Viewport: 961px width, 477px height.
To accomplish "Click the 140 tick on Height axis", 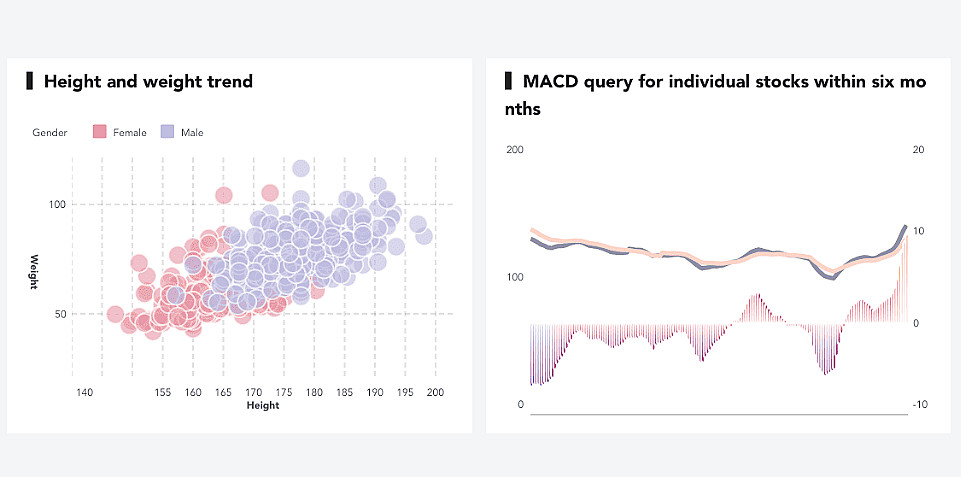I will (x=85, y=393).
